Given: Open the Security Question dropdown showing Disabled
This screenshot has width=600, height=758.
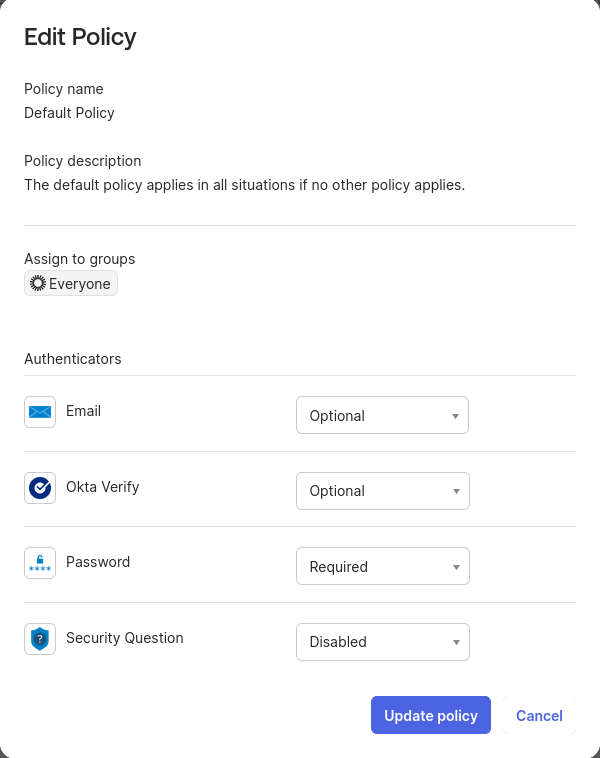Looking at the screenshot, I should 383,641.
